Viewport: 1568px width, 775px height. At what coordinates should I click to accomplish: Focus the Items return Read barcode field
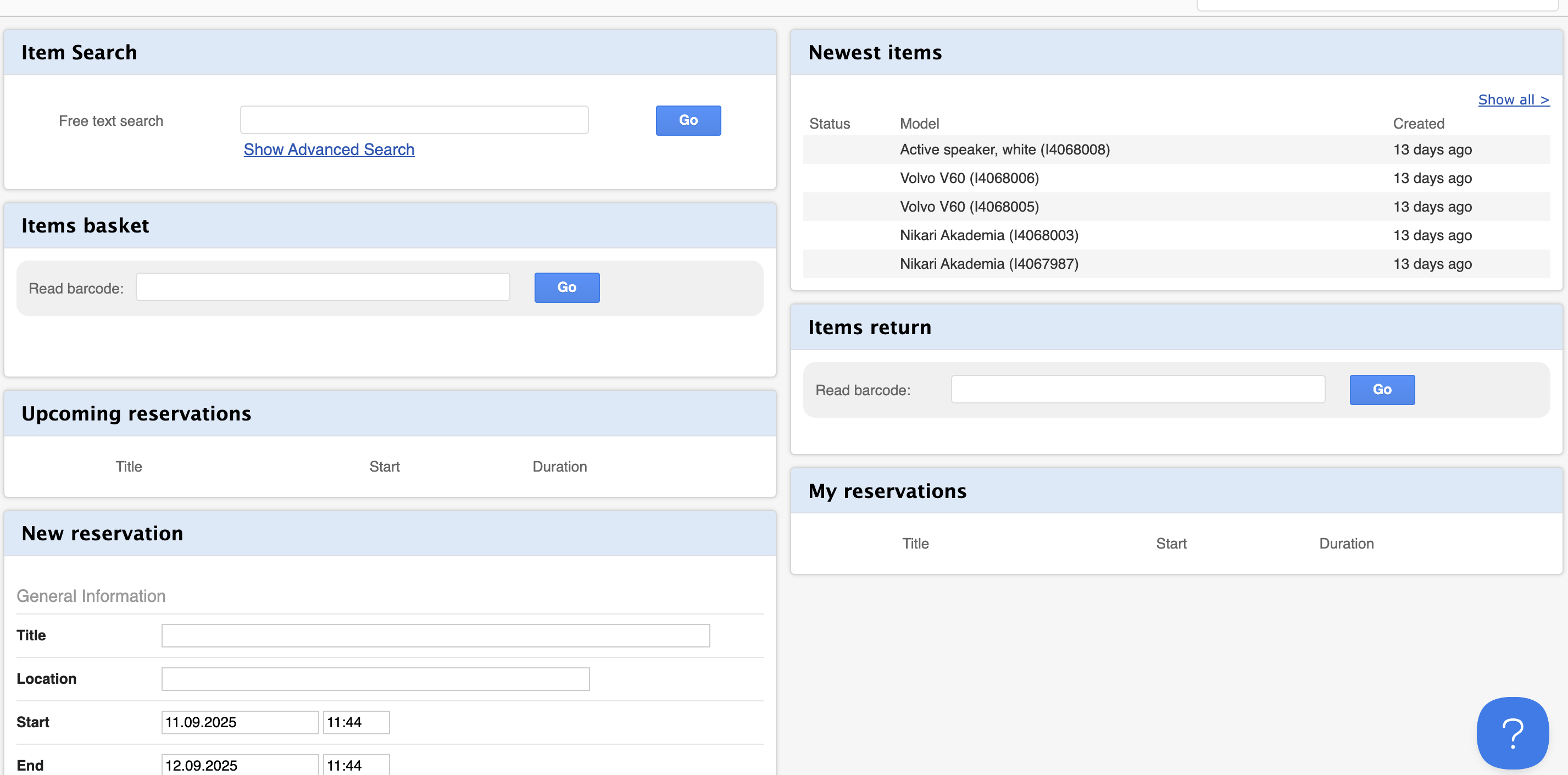(1138, 389)
